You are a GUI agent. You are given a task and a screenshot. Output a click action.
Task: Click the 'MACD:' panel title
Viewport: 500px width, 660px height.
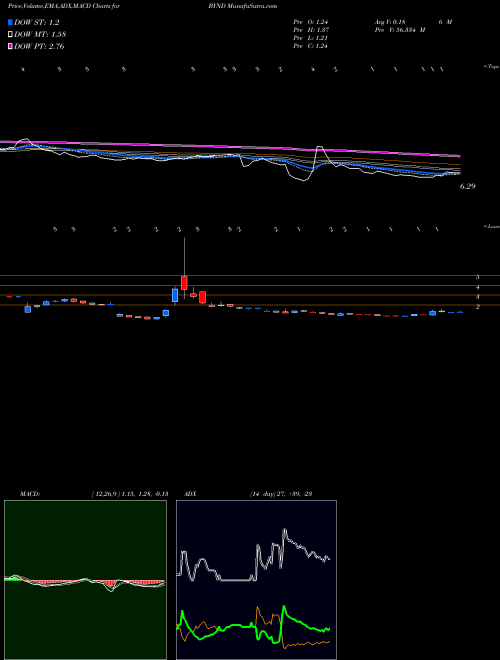click(x=29, y=494)
